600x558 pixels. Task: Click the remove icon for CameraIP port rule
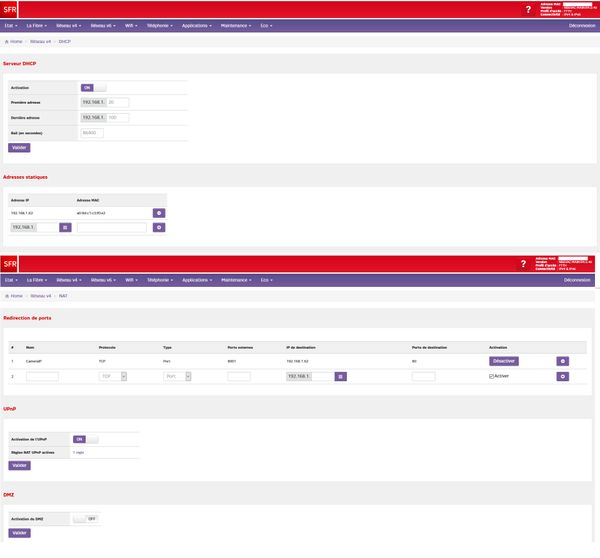562,360
